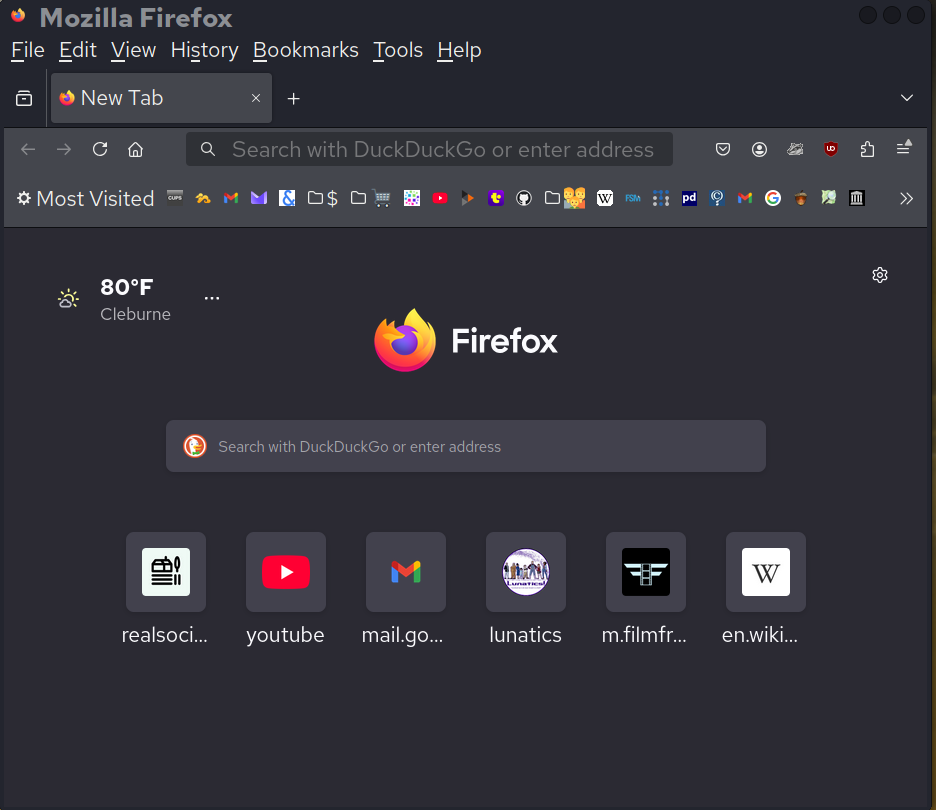The height and width of the screenshot is (810, 936).
Task: Open the Google bookmark icon
Action: point(772,198)
